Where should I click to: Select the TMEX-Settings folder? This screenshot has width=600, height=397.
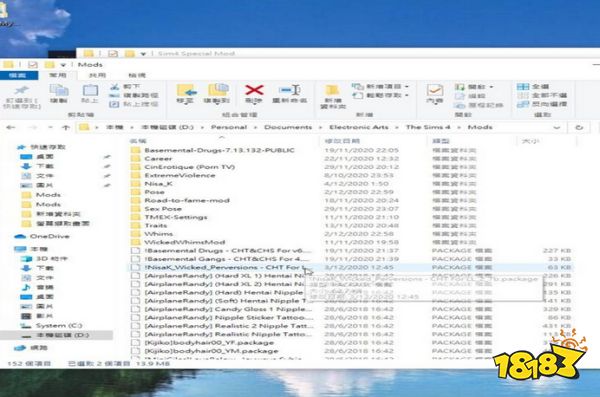tap(169, 217)
